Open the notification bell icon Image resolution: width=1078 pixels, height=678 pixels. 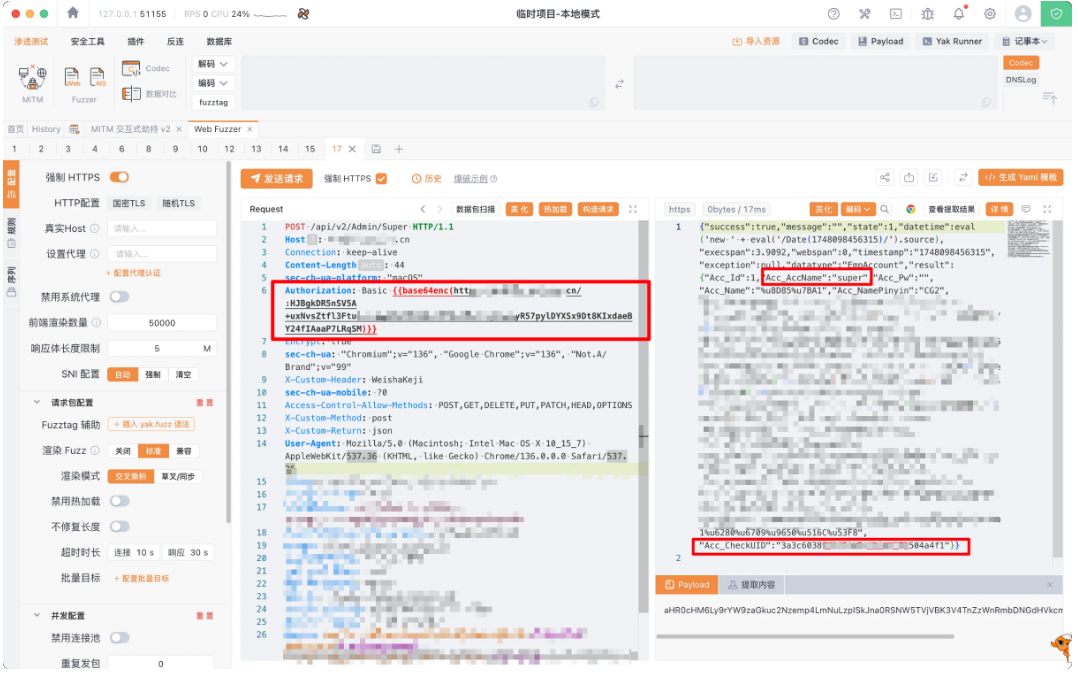(959, 14)
